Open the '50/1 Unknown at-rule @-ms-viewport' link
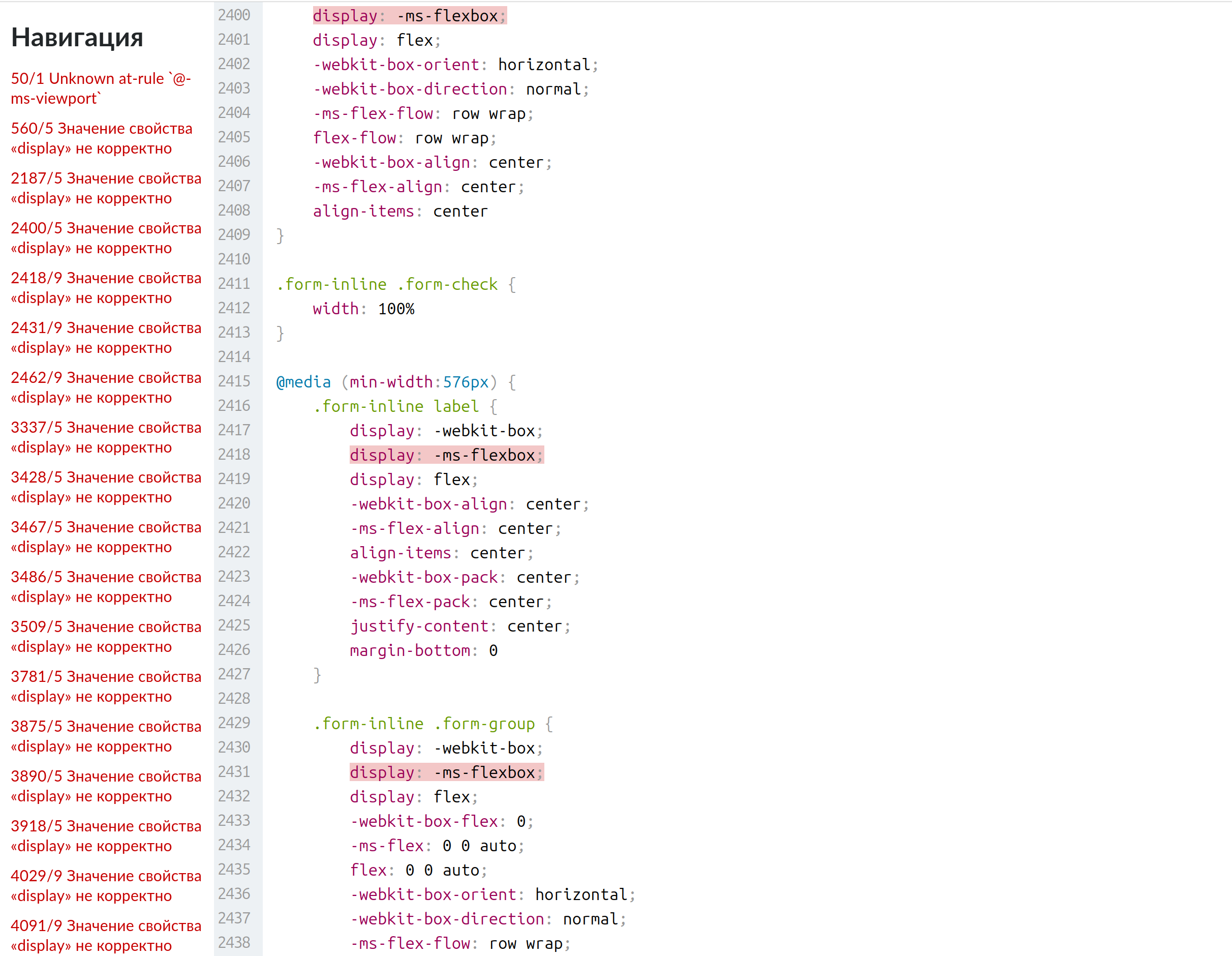Screen dimensions: 1232x956 [101, 88]
